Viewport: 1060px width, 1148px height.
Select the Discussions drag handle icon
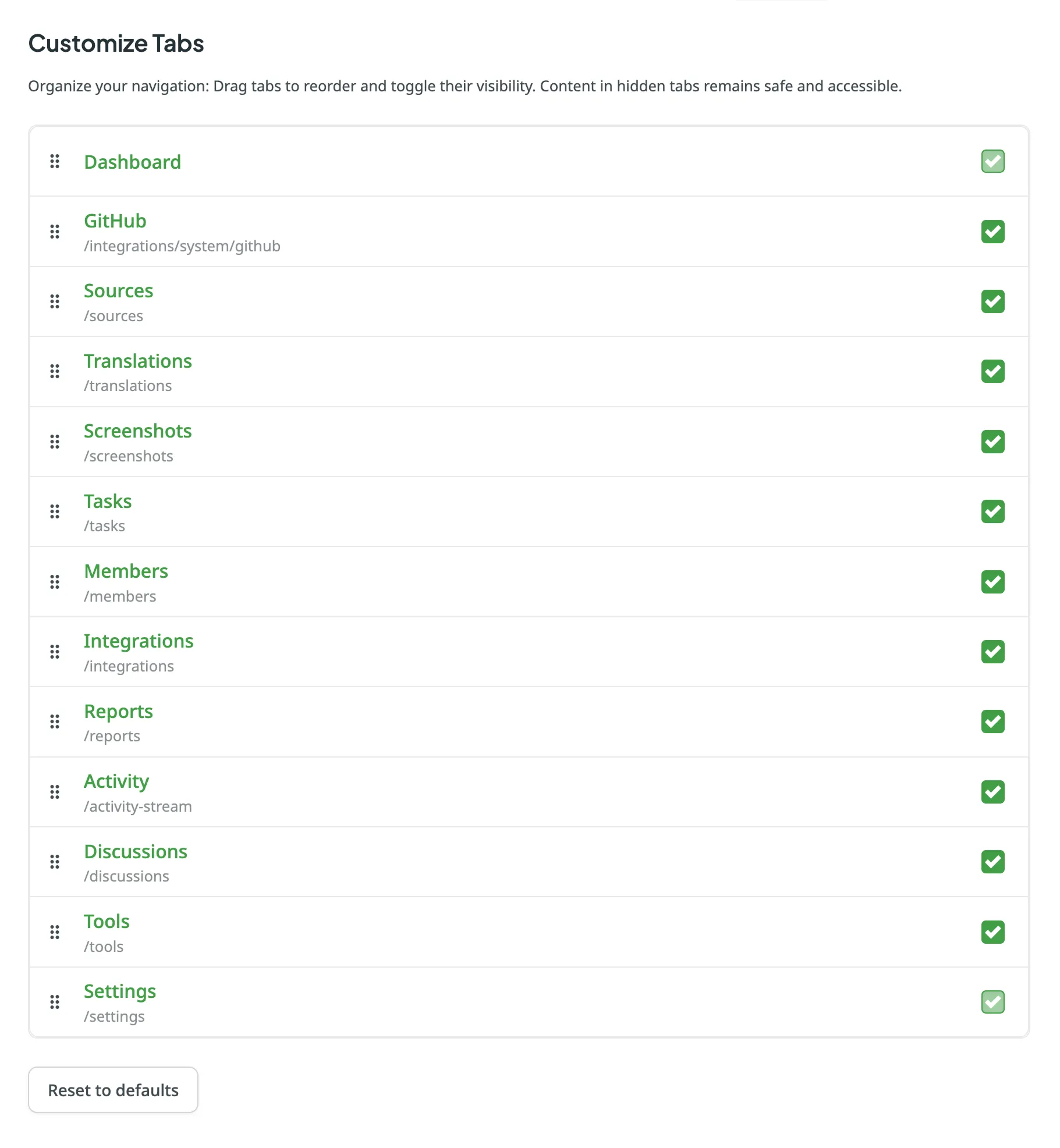point(55,862)
